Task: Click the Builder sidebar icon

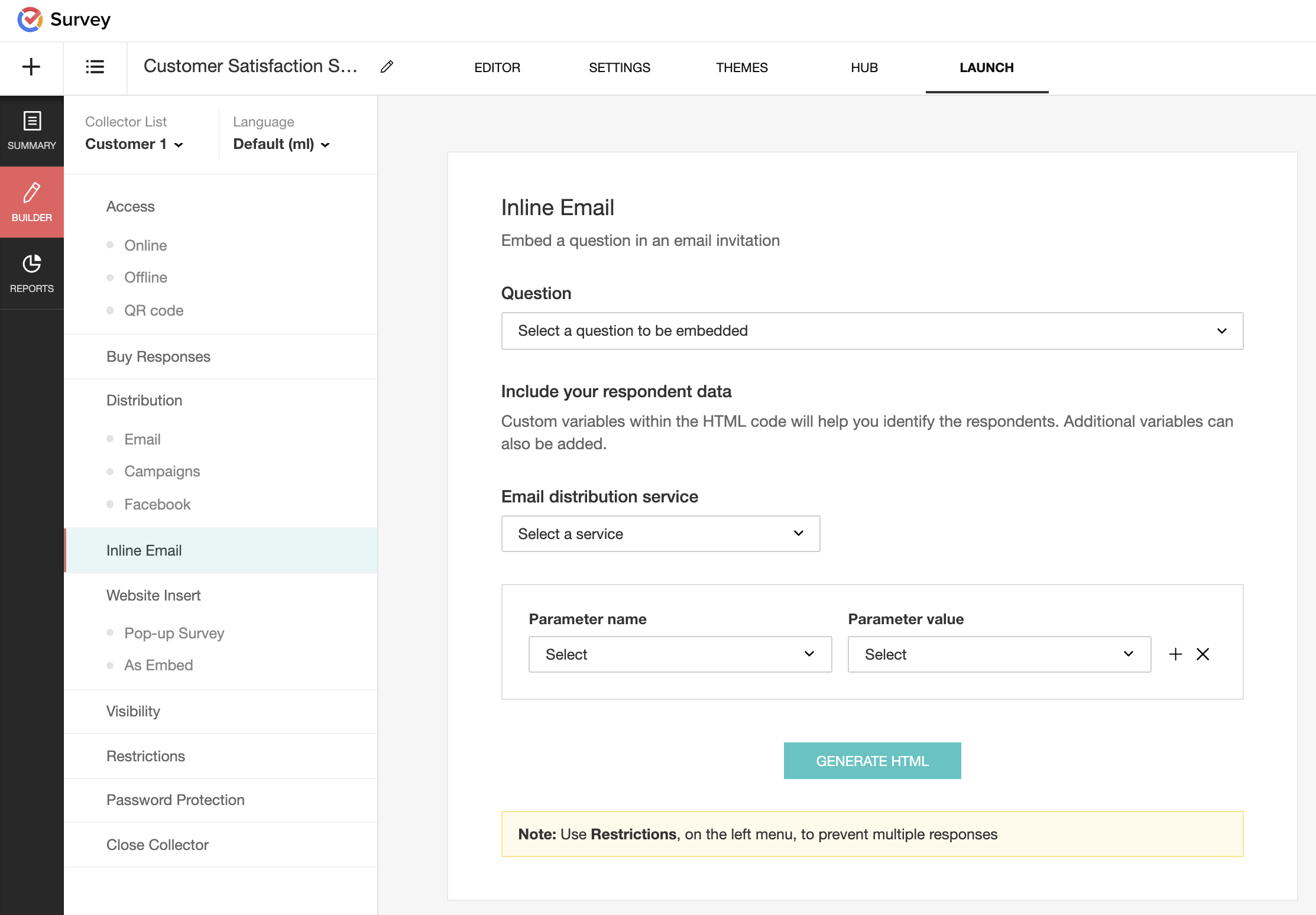Action: tap(31, 202)
